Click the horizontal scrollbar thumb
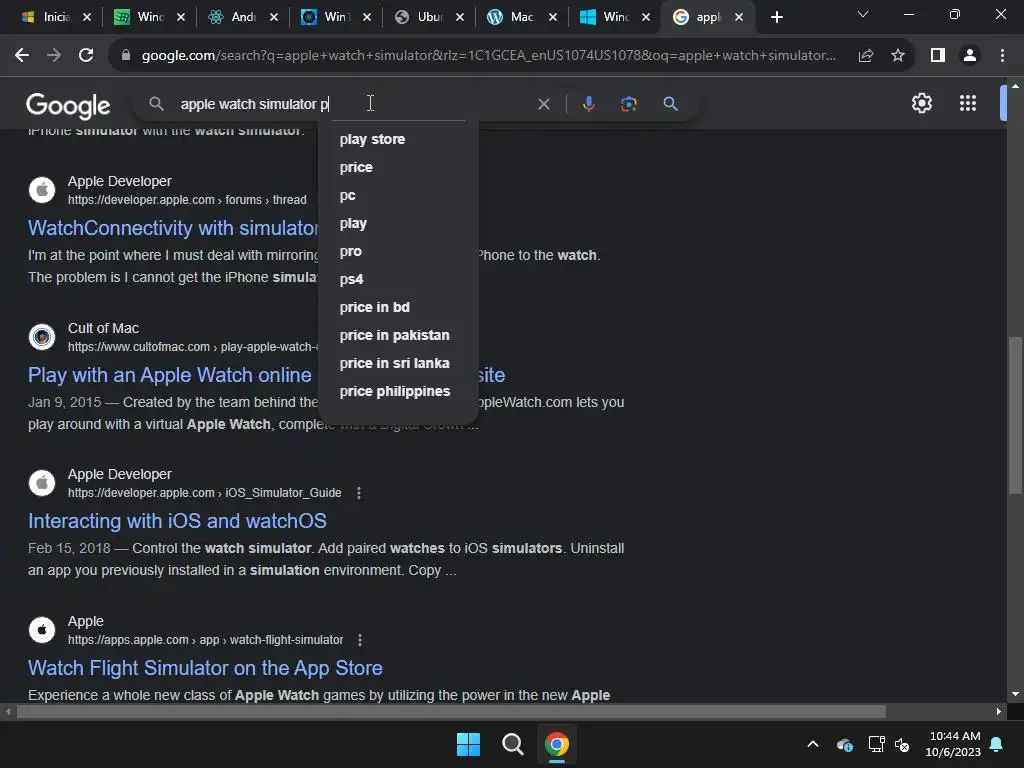This screenshot has width=1024, height=768. [451, 712]
